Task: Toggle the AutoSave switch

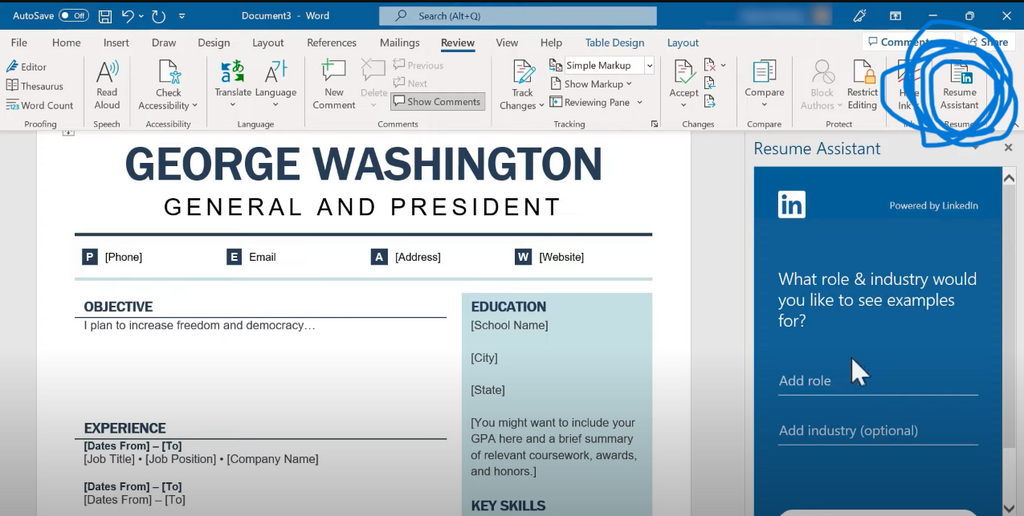Action: (x=73, y=16)
